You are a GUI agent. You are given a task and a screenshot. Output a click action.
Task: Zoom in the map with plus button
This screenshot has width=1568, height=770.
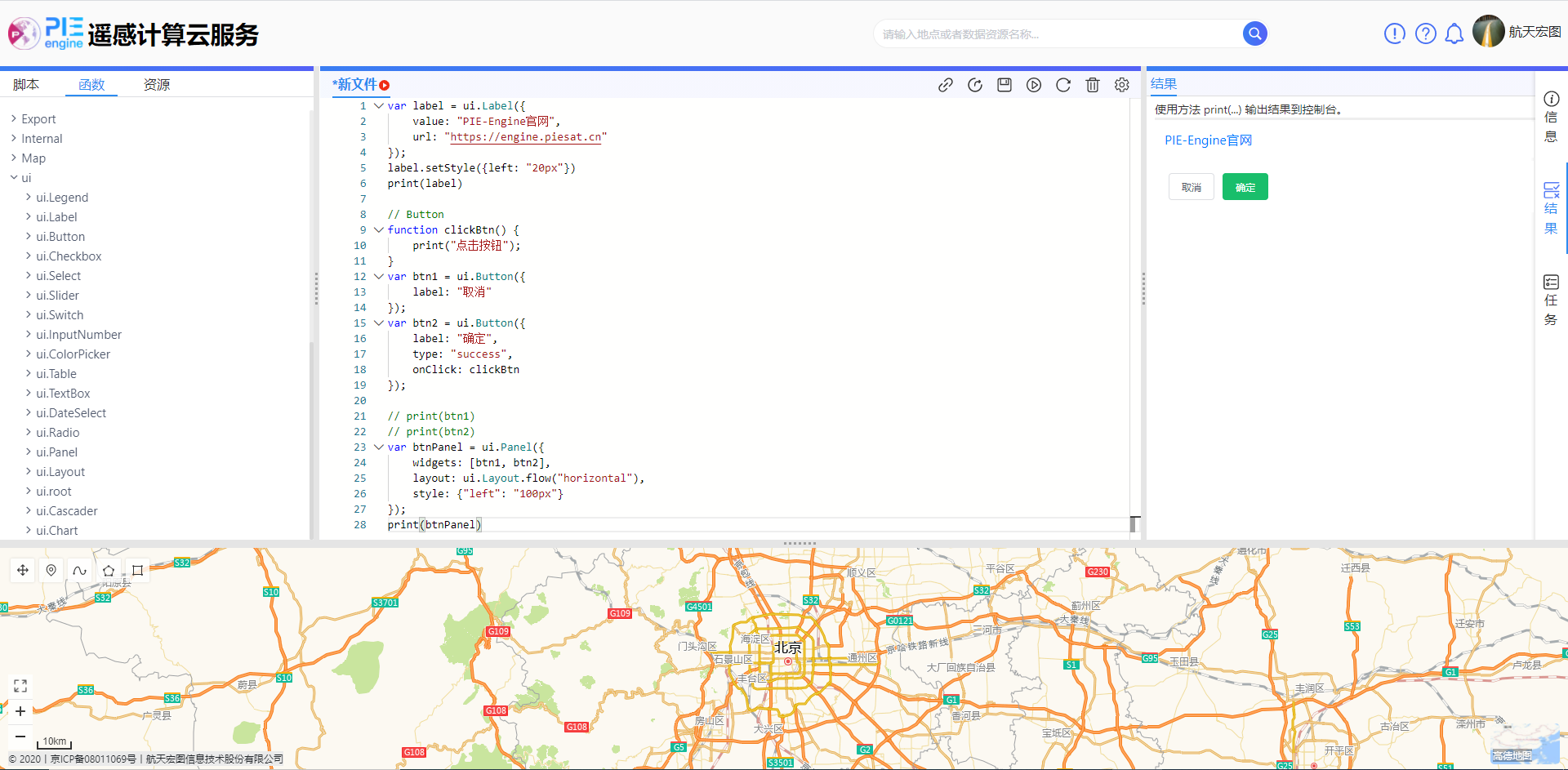pos(20,711)
